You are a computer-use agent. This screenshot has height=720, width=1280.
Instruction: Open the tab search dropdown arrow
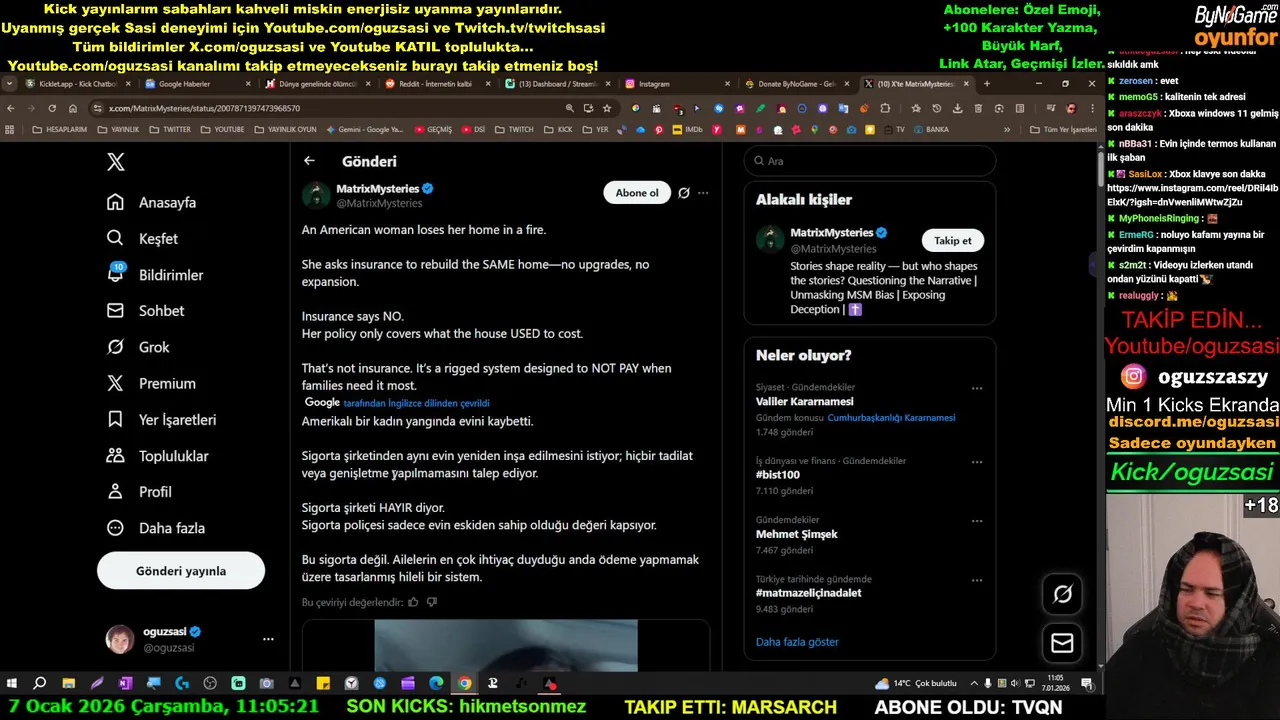tap(9, 84)
